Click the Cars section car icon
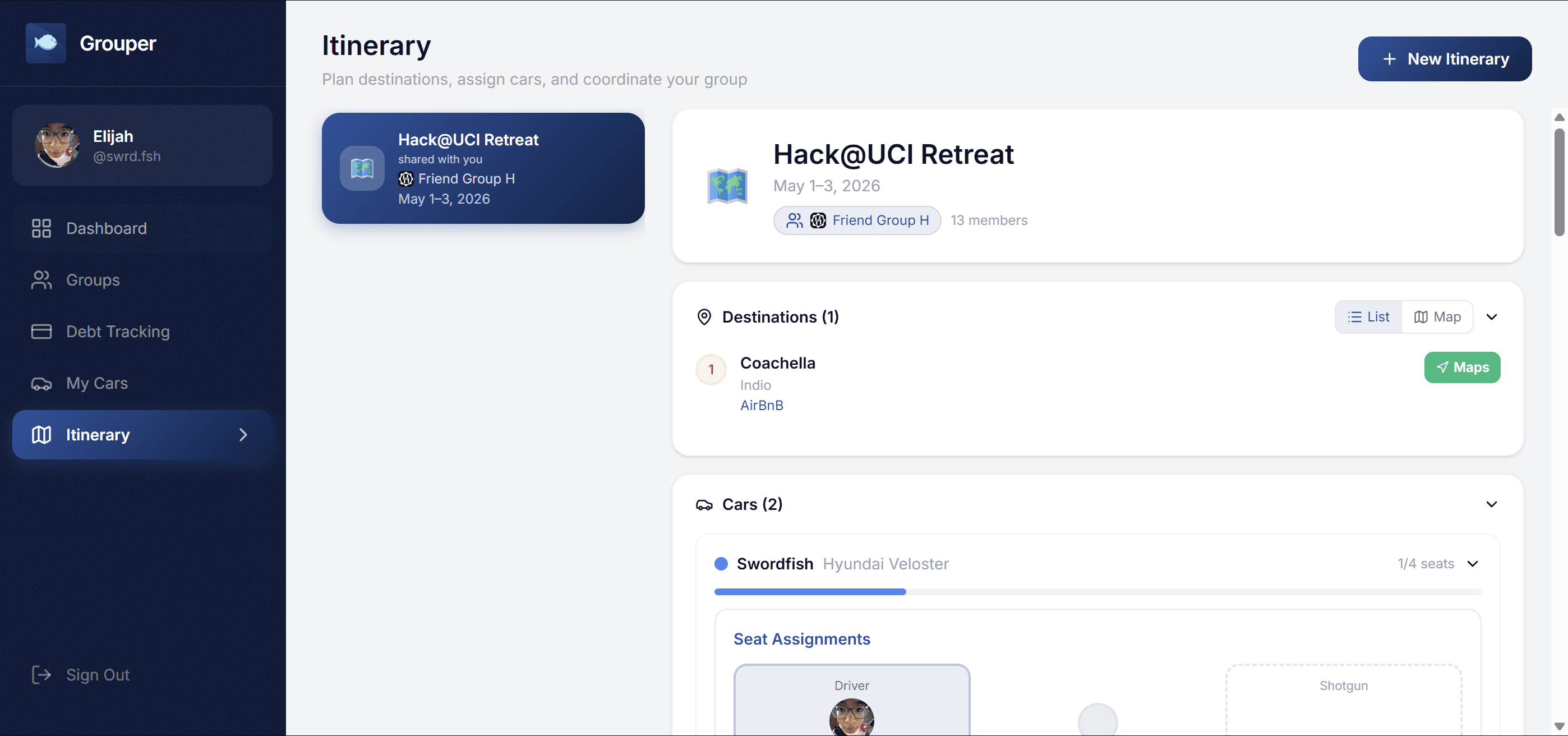This screenshot has height=736, width=1568. [x=704, y=505]
